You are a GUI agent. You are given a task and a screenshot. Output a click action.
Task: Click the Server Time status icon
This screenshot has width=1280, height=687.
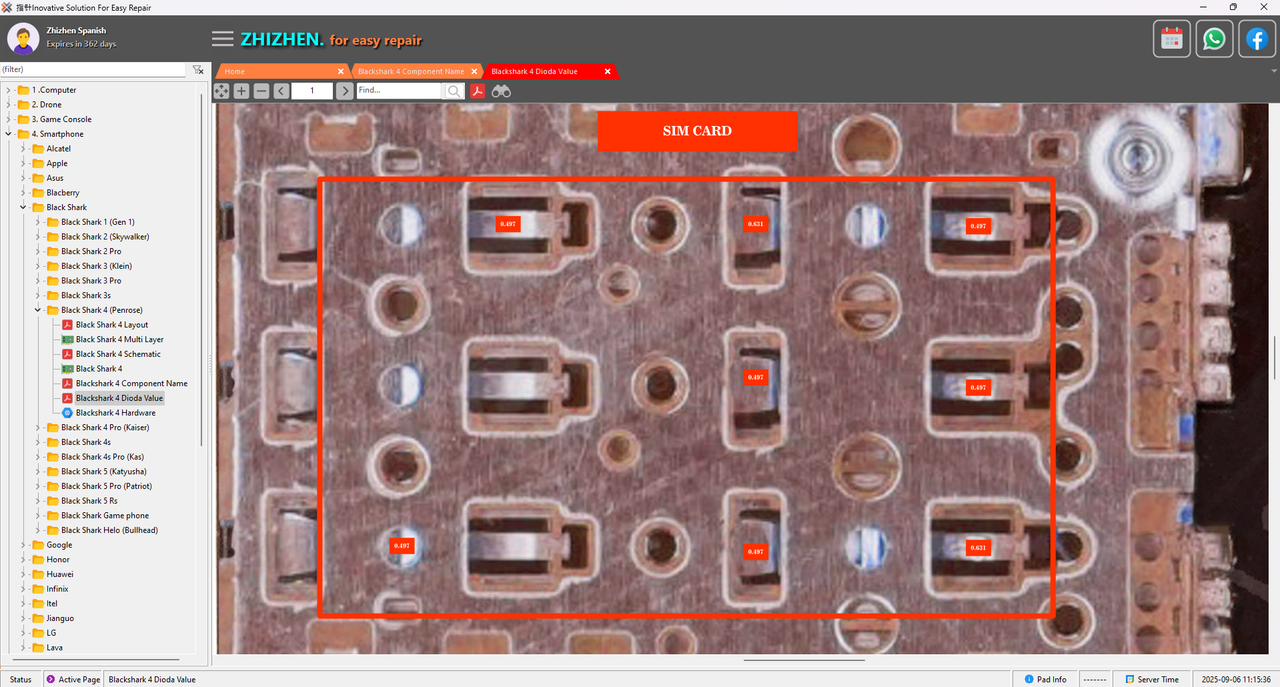pyautogui.click(x=1129, y=679)
